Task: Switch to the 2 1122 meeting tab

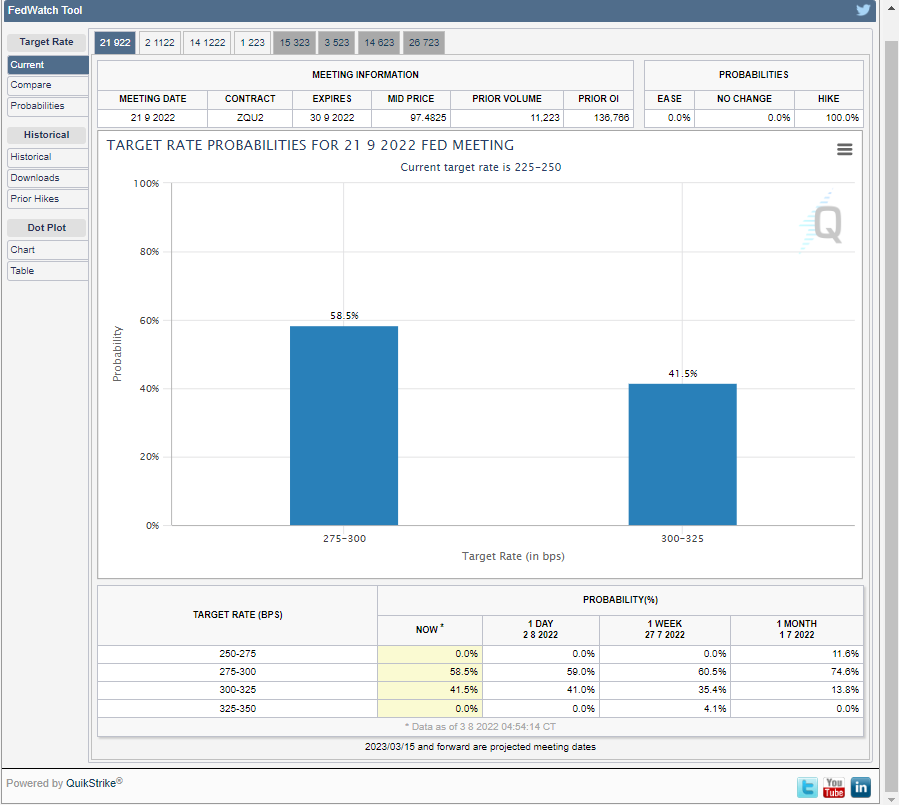Action: coord(160,42)
